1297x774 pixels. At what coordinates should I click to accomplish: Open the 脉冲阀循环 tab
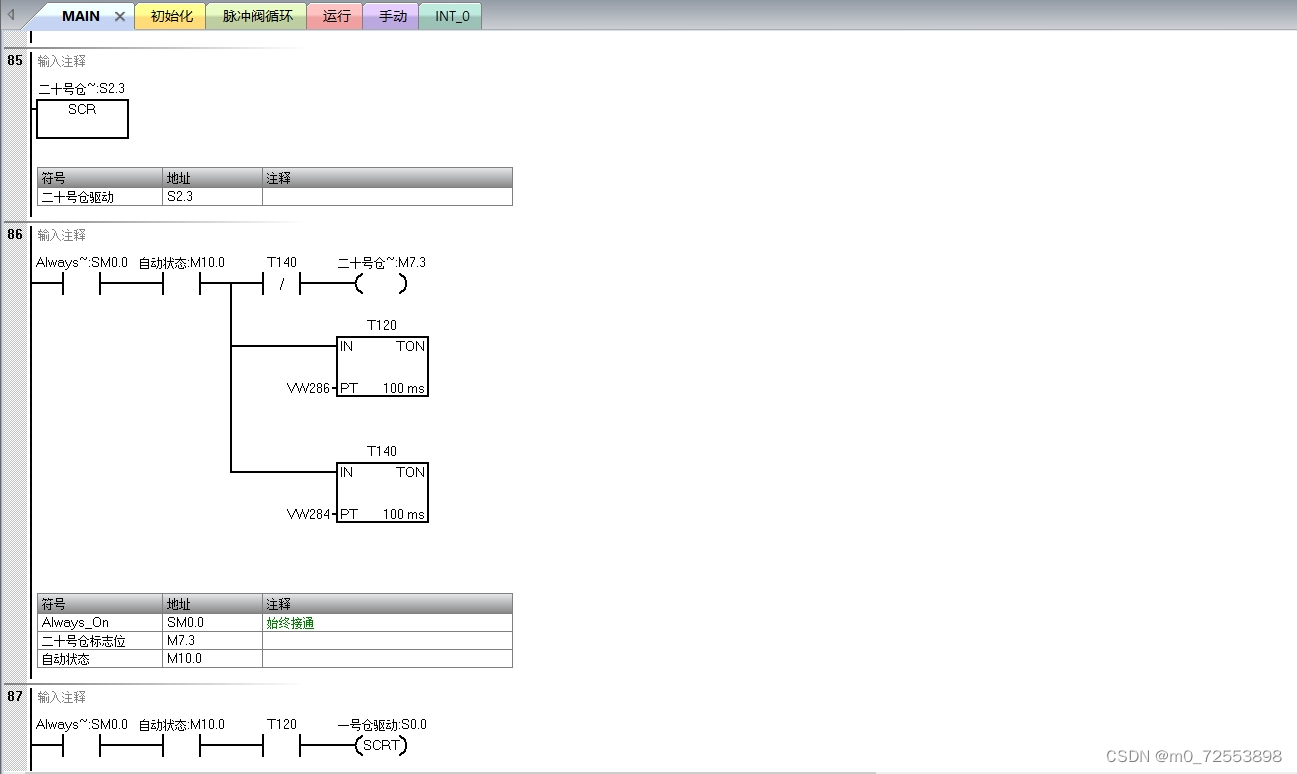[x=257, y=16]
